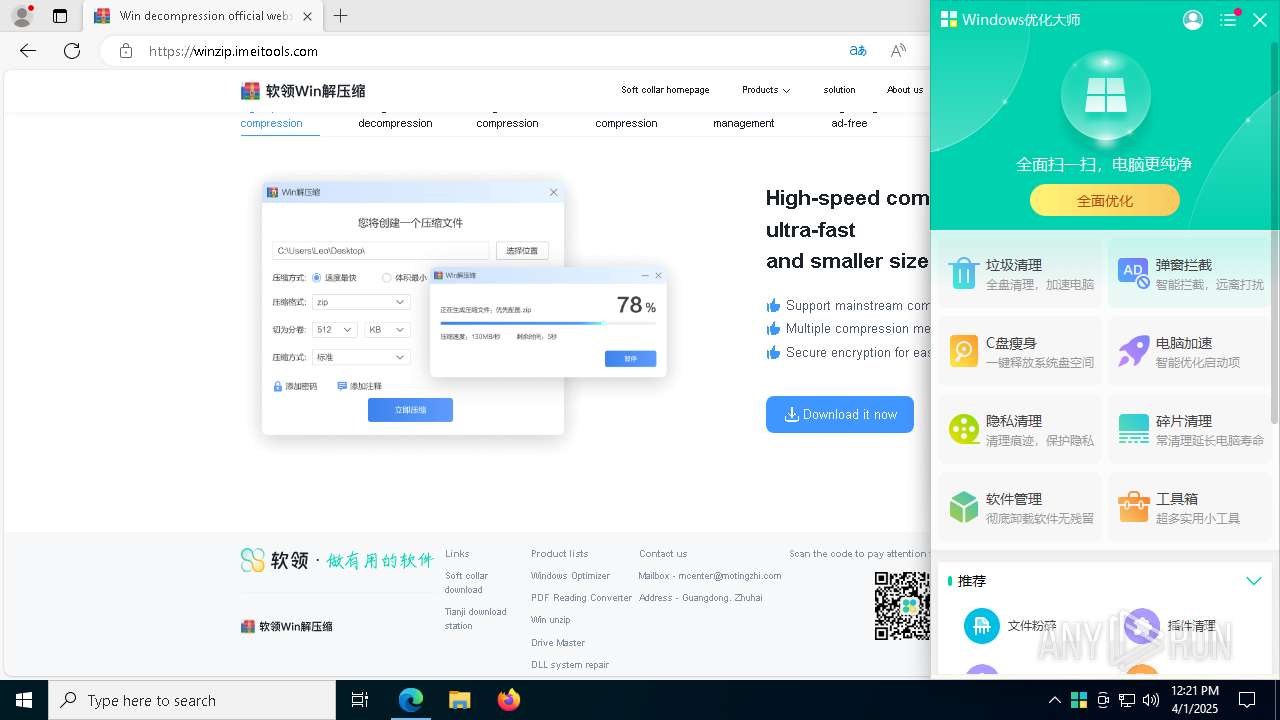Click the user account icon in optimizer header
Viewport: 1280px width, 720px height.
click(1192, 20)
